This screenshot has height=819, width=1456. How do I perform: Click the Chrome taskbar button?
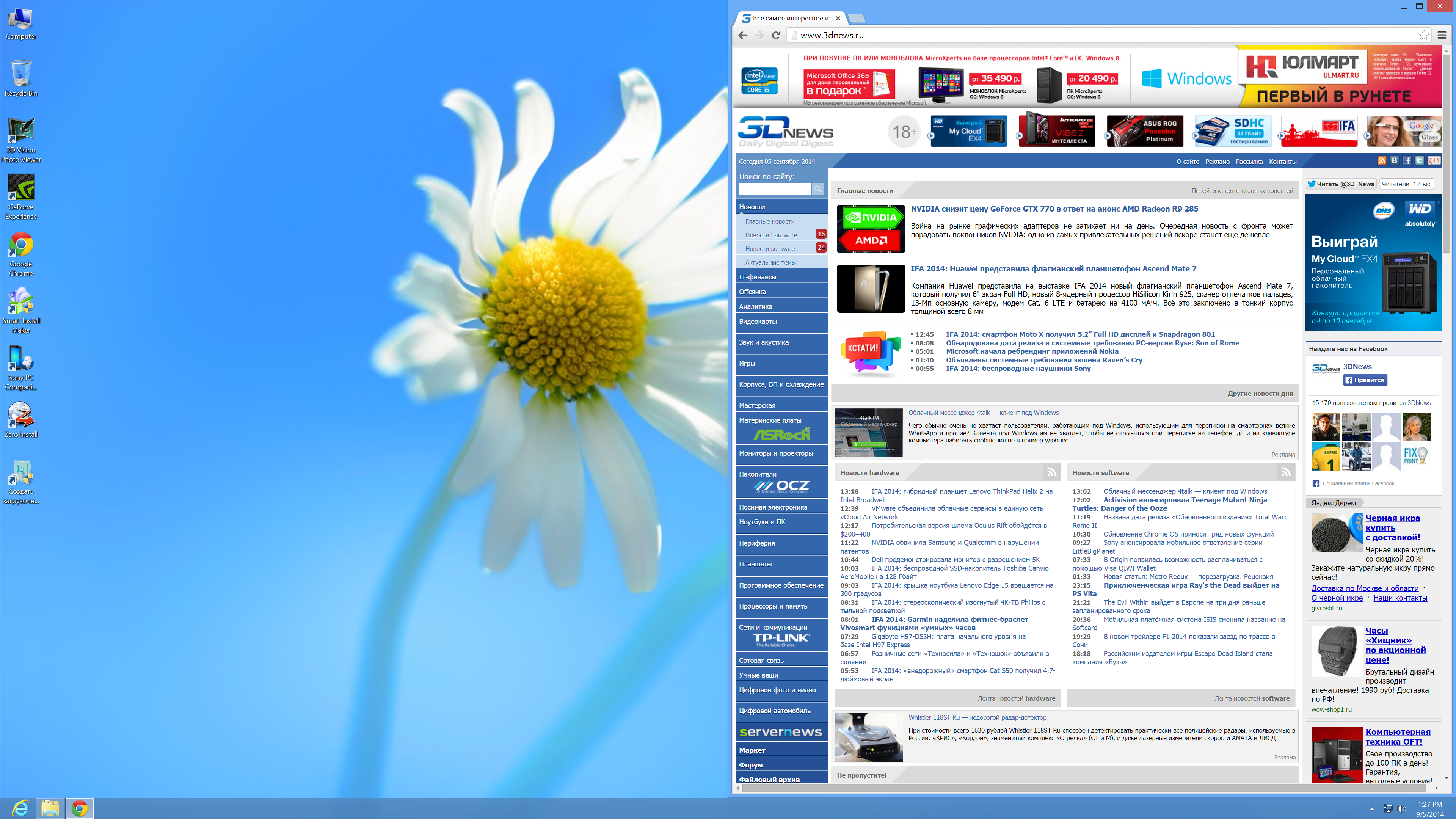(x=80, y=808)
